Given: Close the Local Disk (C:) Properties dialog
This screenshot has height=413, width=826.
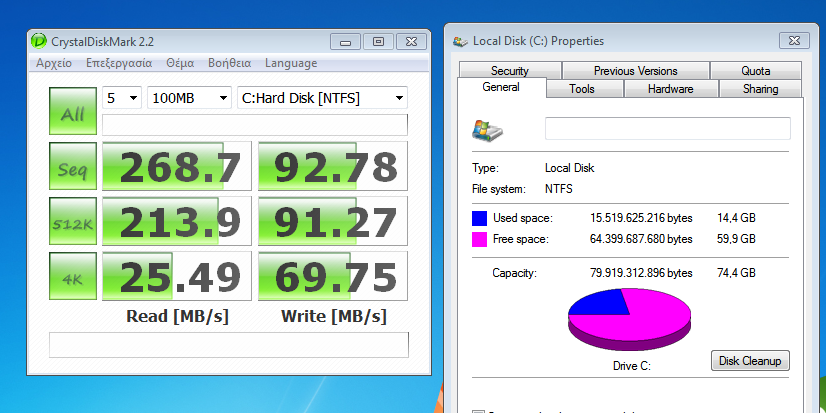Looking at the screenshot, I should 794,41.
